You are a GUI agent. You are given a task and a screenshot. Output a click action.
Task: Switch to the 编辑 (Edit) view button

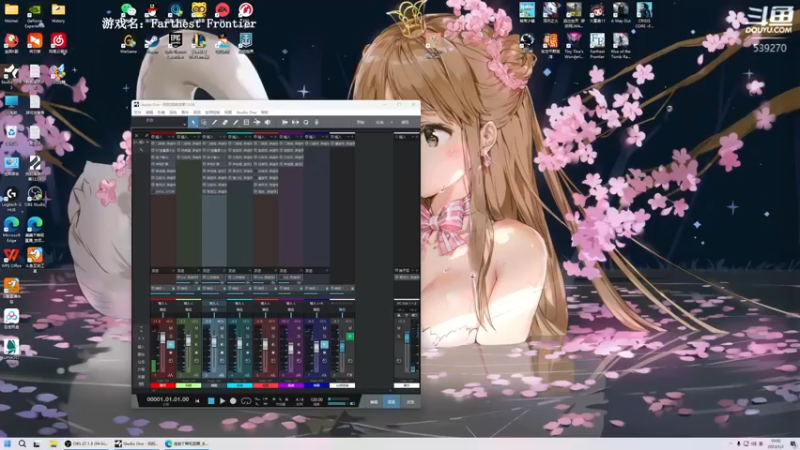click(374, 402)
